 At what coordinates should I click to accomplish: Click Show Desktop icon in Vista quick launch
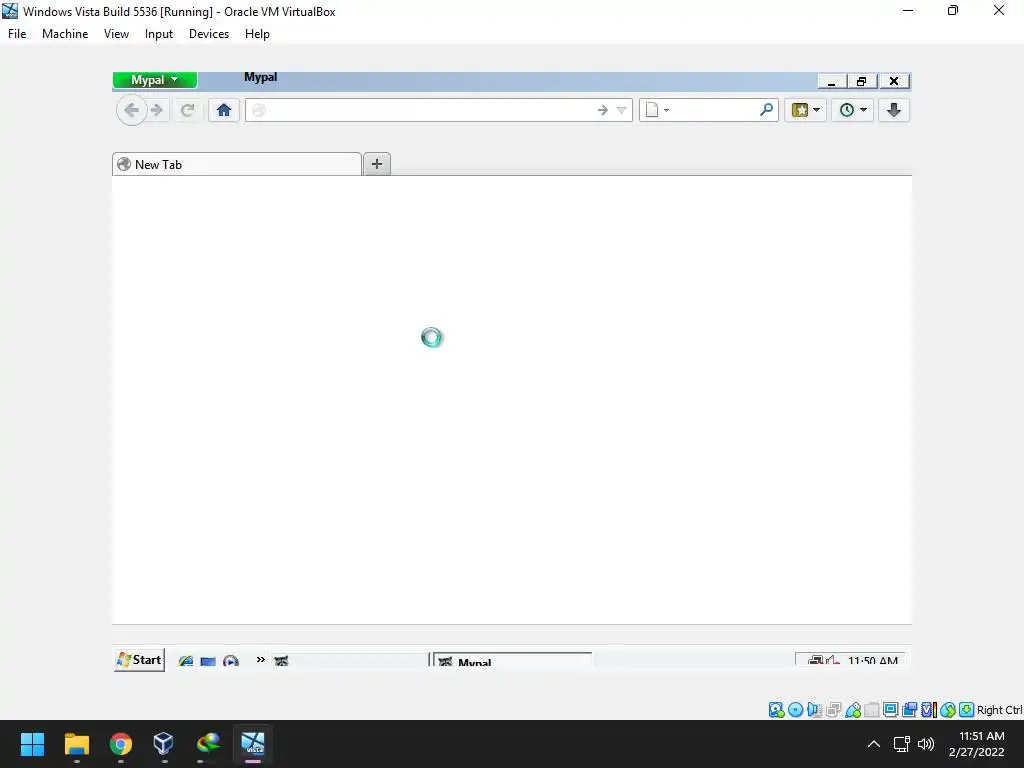tap(208, 661)
